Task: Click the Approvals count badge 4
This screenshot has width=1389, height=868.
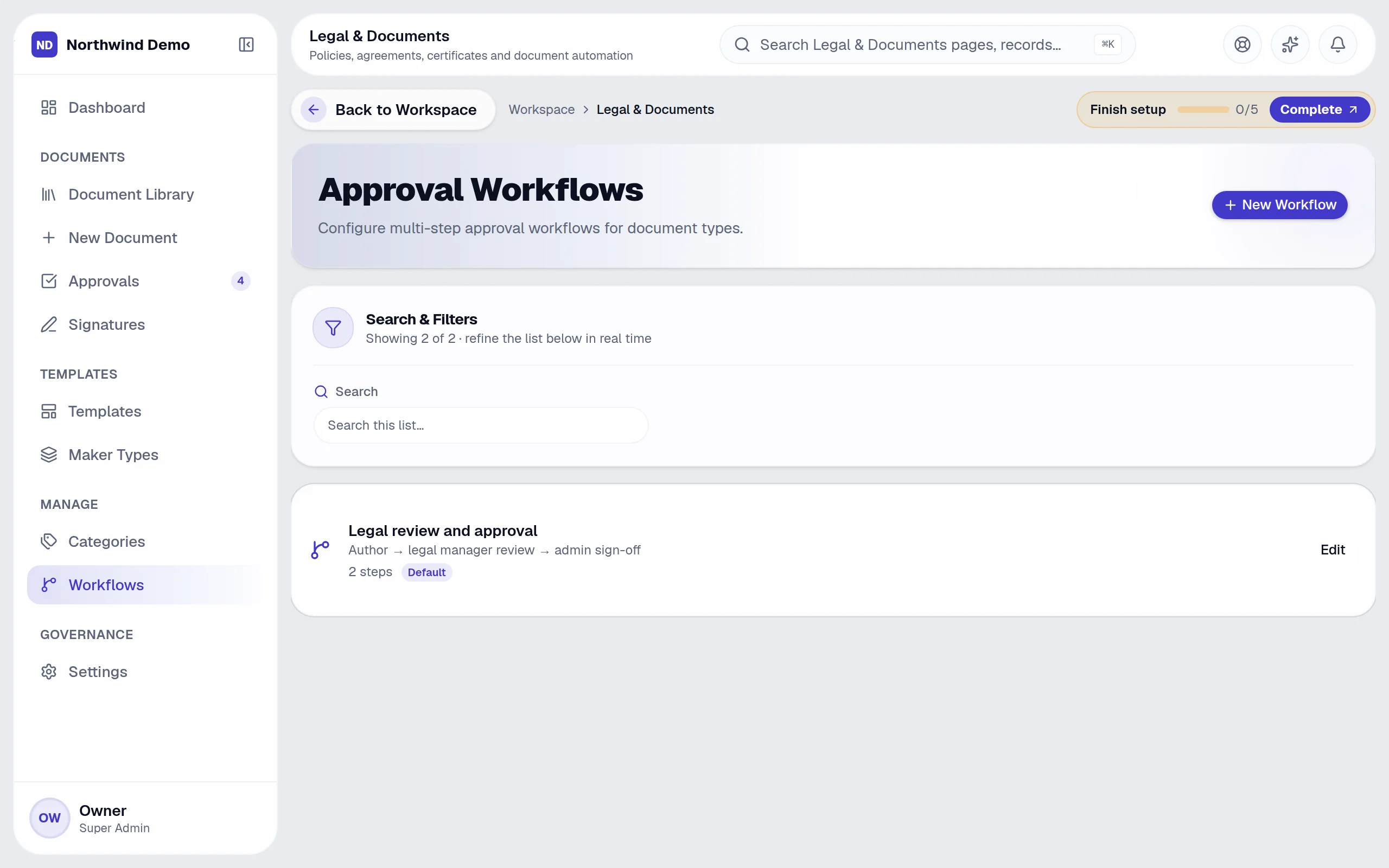Action: click(x=240, y=282)
